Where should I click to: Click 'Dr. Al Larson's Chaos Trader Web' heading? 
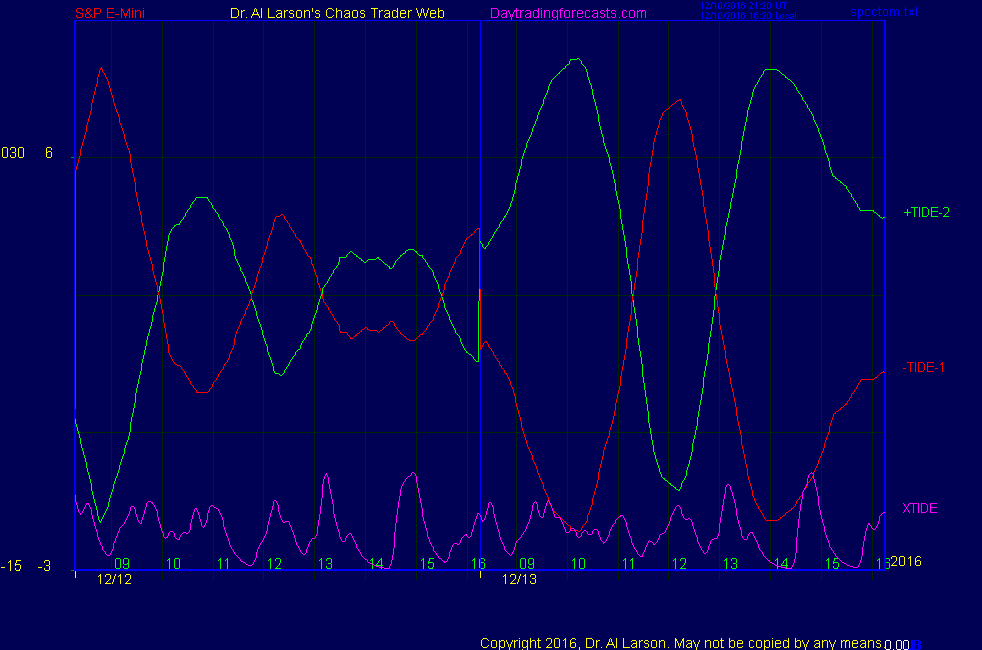337,13
